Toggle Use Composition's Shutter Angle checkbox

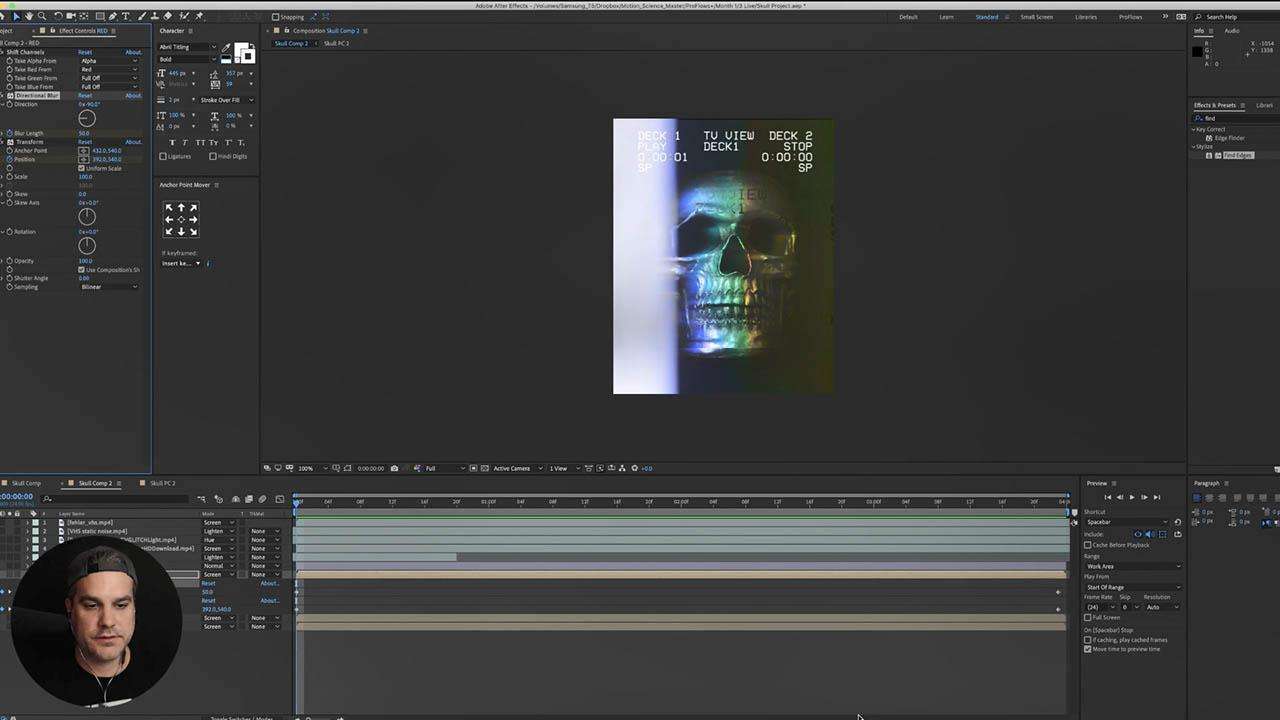point(81,270)
